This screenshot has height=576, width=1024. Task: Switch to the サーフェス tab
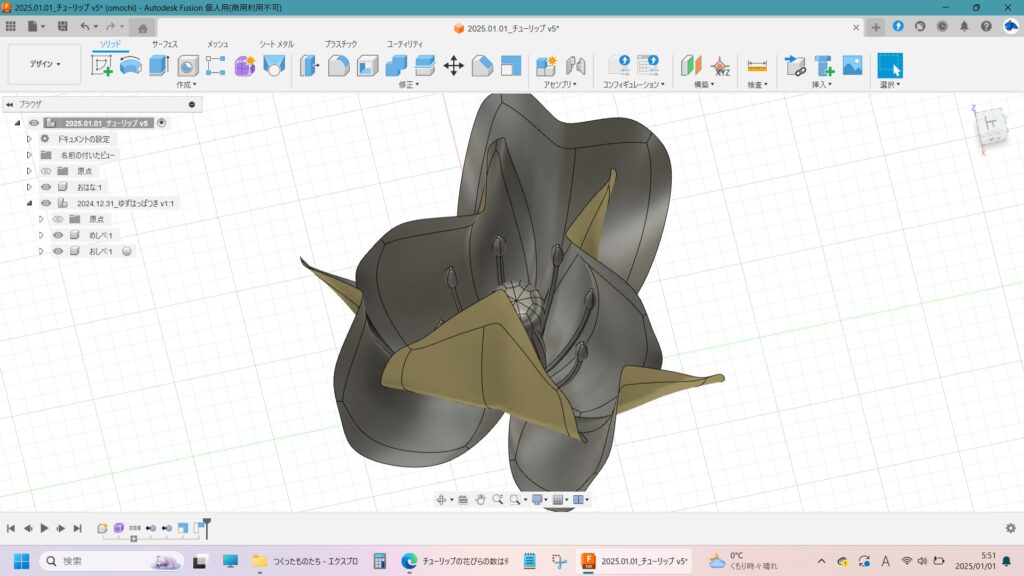[166, 44]
